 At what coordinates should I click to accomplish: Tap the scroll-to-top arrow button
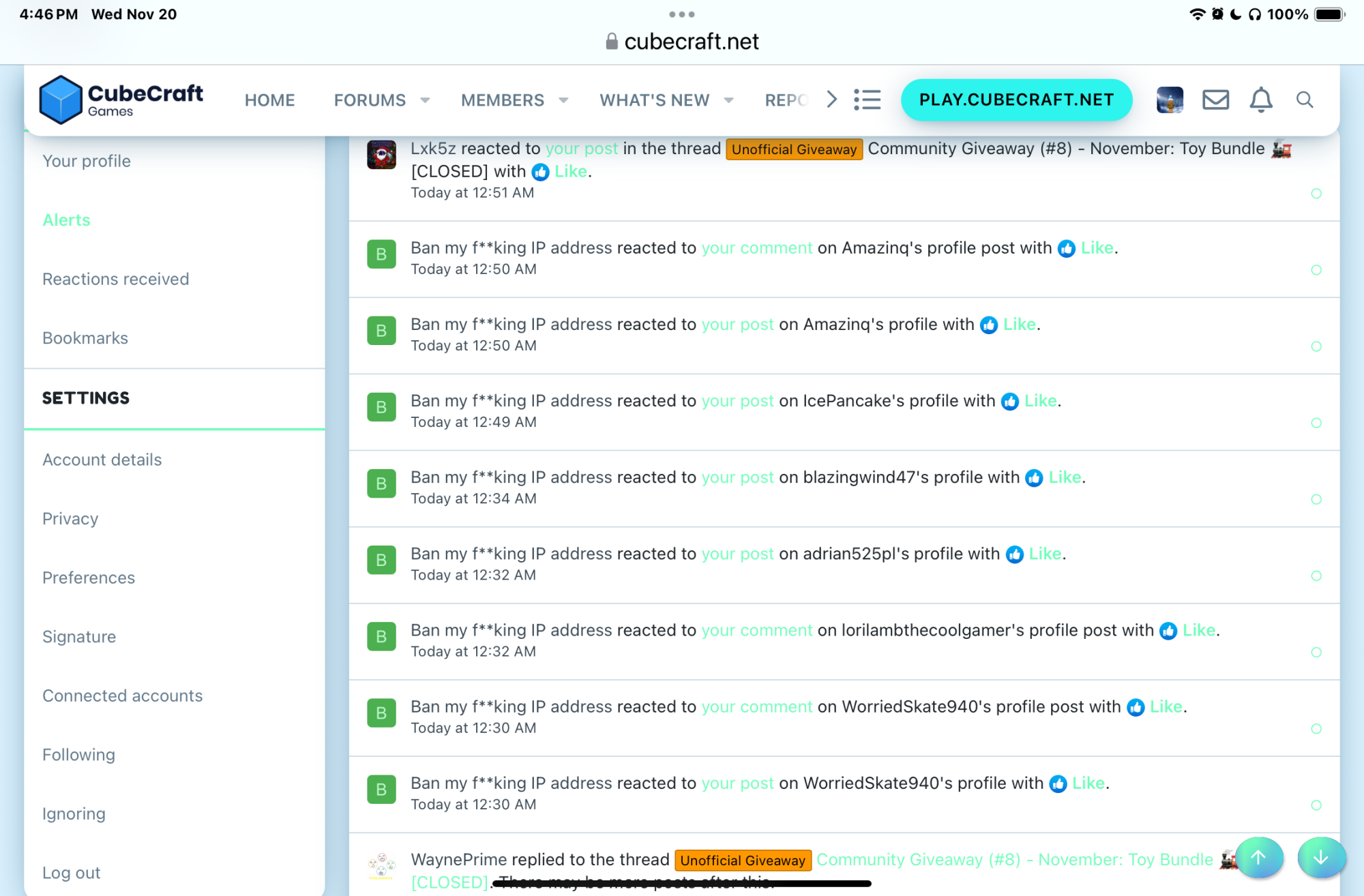pos(1259,857)
